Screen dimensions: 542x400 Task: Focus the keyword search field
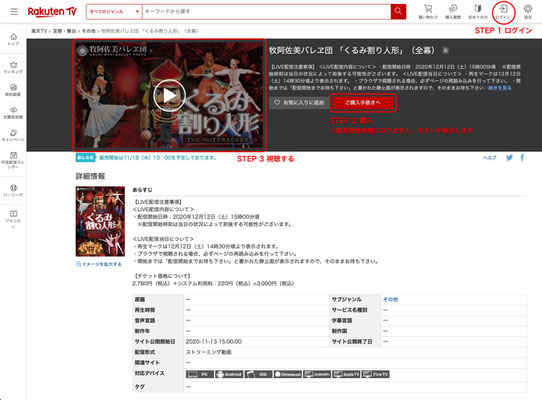(266, 12)
